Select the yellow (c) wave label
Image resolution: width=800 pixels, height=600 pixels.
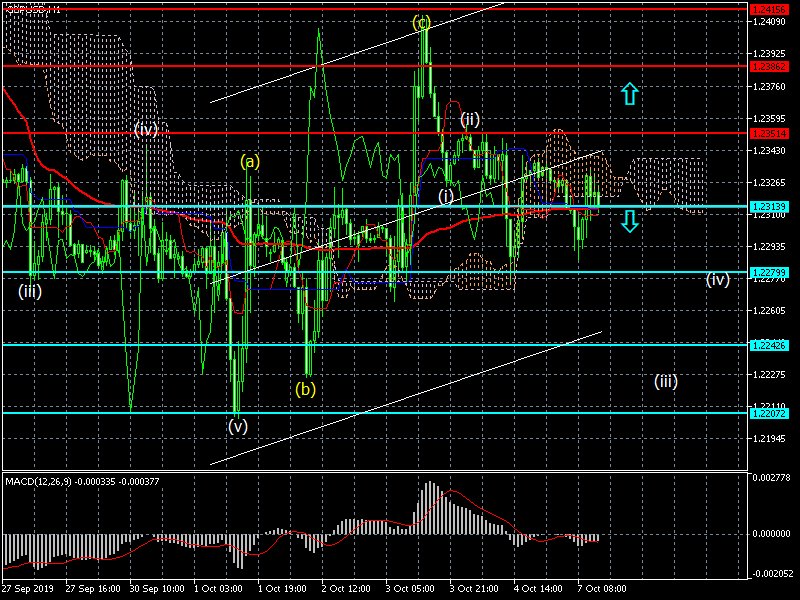coord(422,22)
